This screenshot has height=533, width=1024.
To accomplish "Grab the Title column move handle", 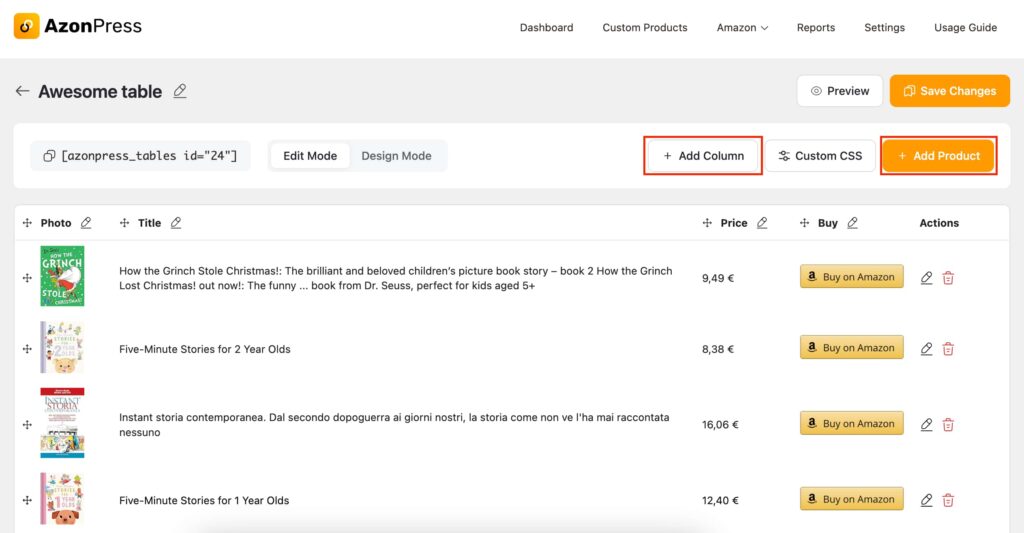I will tap(124, 223).
